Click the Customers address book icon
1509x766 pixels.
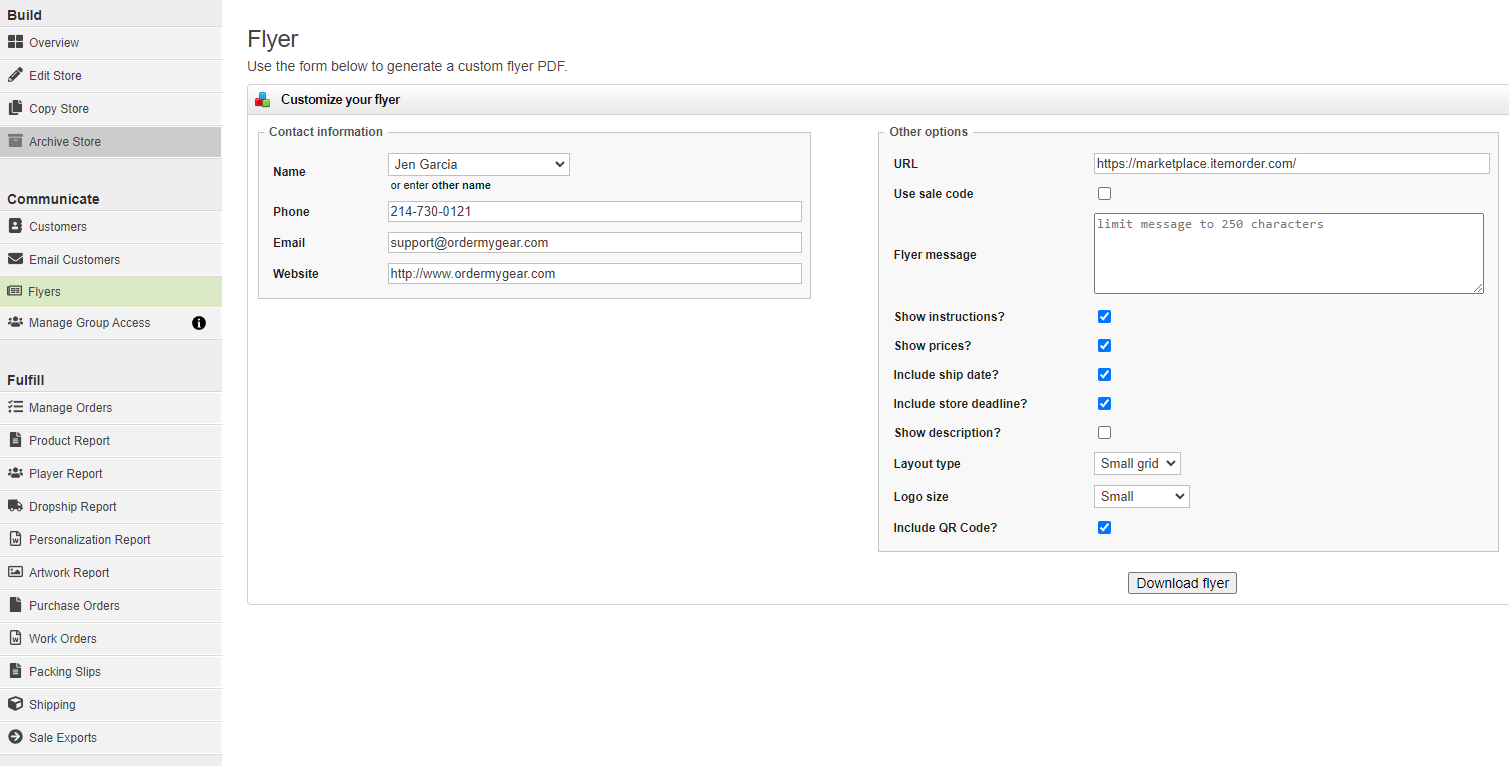(x=15, y=226)
